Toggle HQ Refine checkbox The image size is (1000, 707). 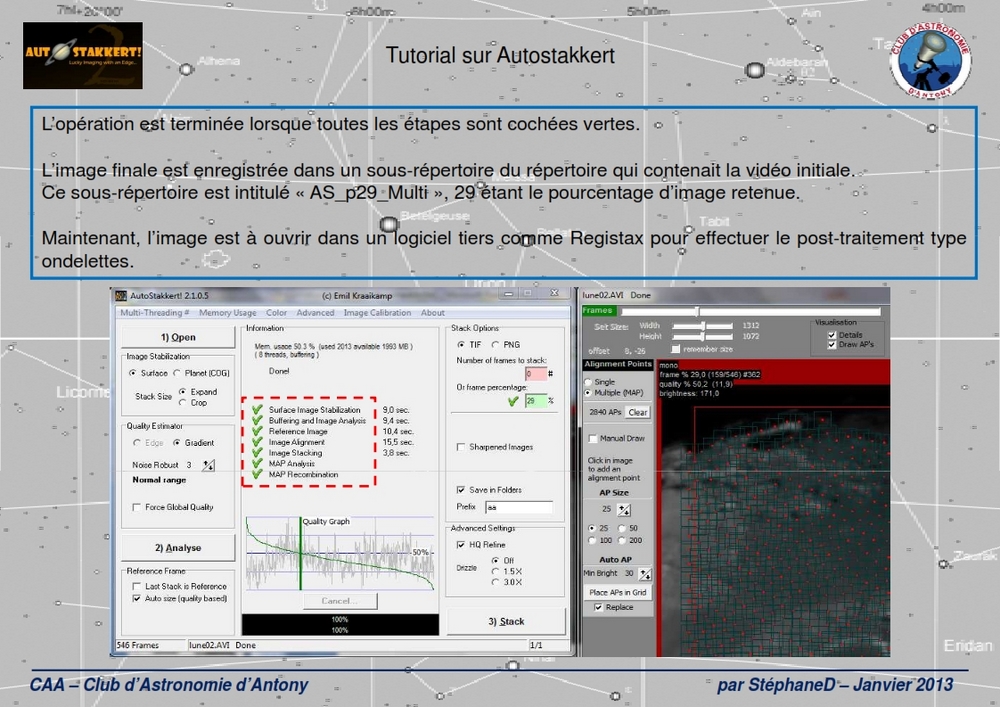(461, 545)
